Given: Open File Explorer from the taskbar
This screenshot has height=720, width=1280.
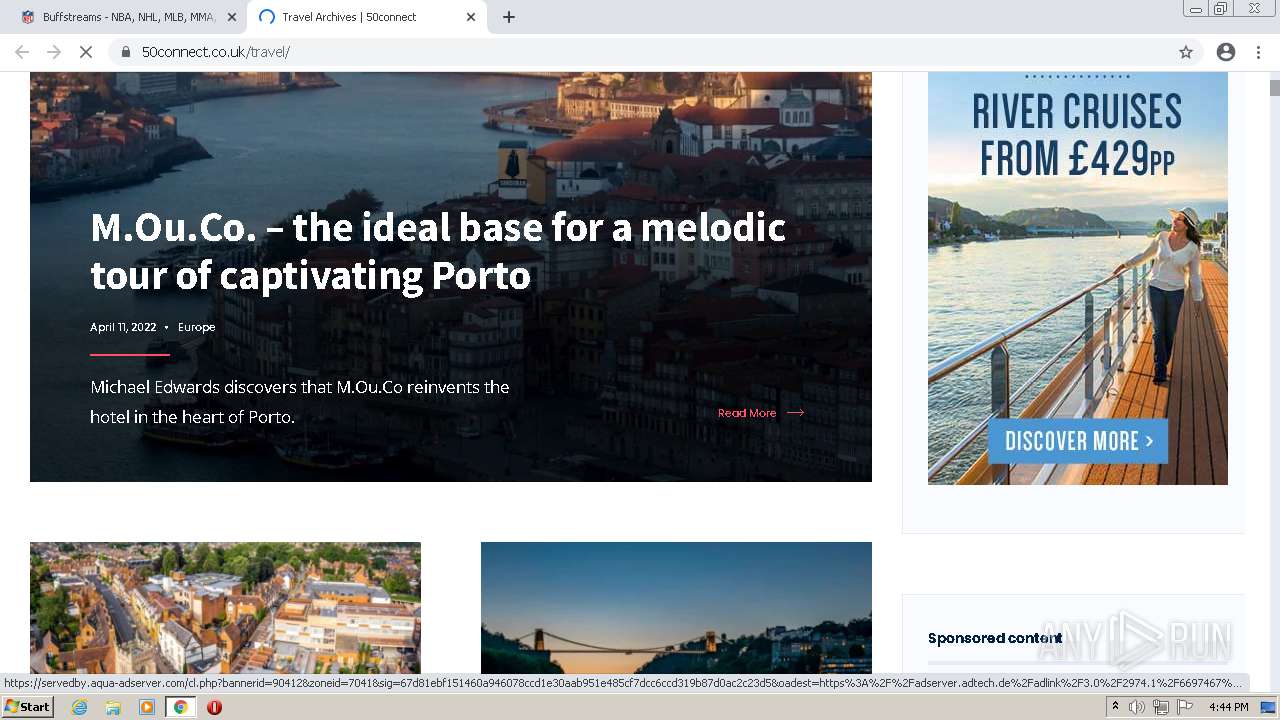Looking at the screenshot, I should coord(113,707).
